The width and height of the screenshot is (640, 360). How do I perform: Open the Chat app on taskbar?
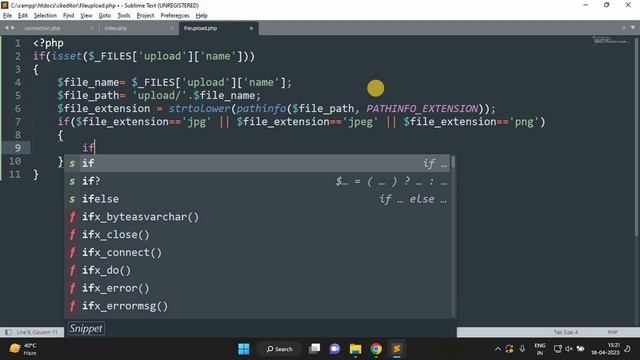335,349
